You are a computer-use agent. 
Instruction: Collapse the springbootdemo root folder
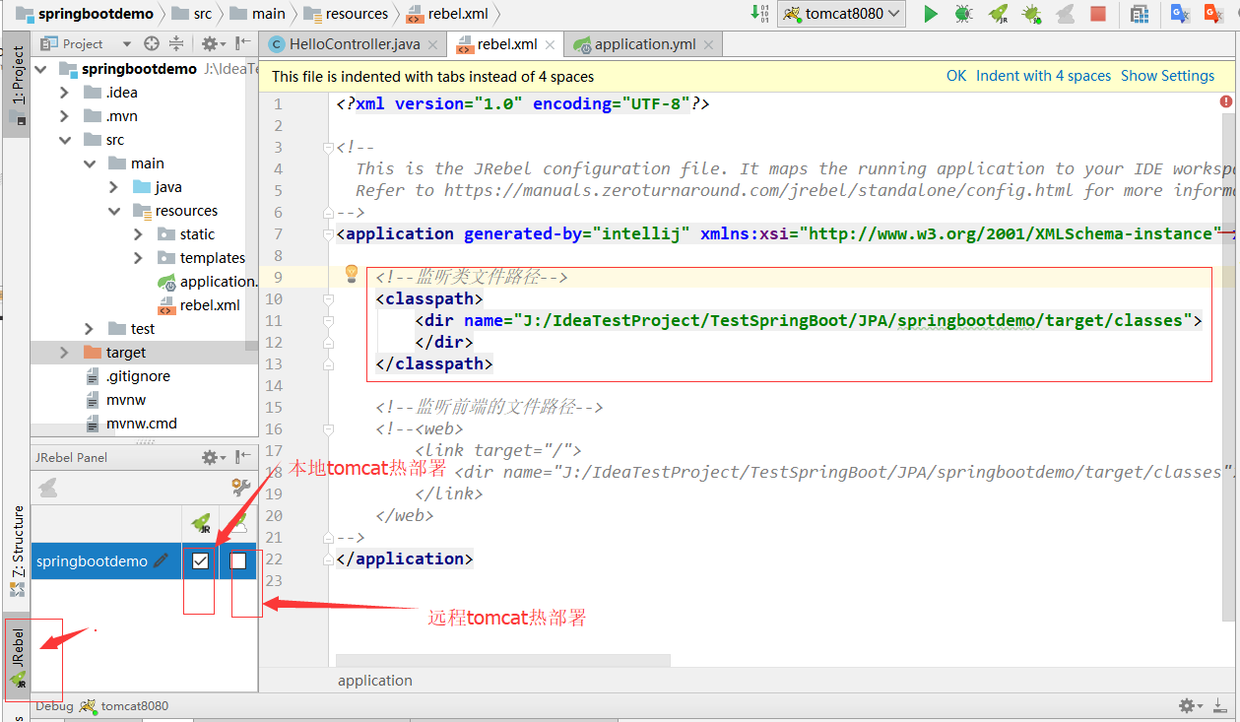41,69
